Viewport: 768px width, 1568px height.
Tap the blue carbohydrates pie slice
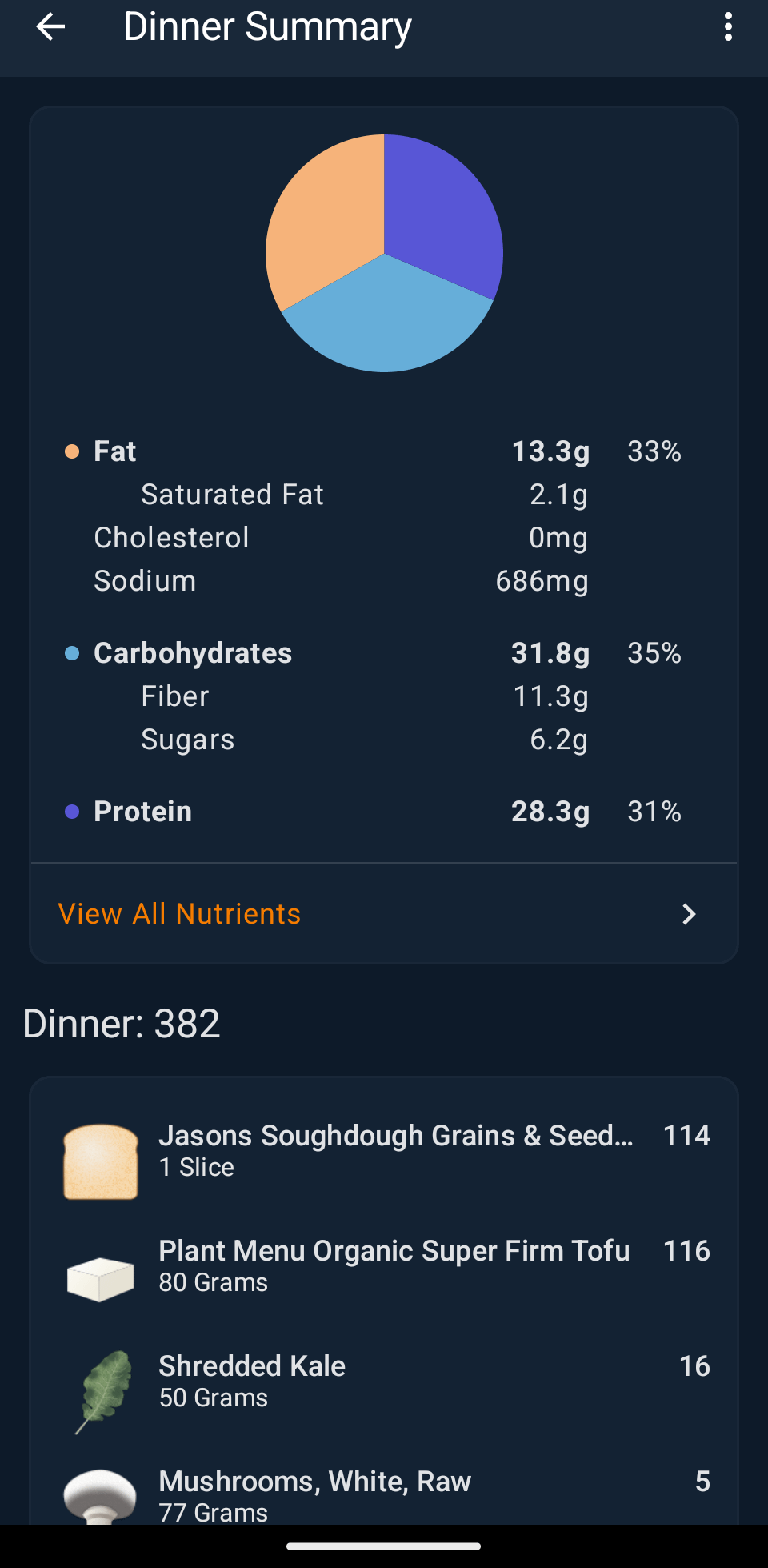(388, 320)
